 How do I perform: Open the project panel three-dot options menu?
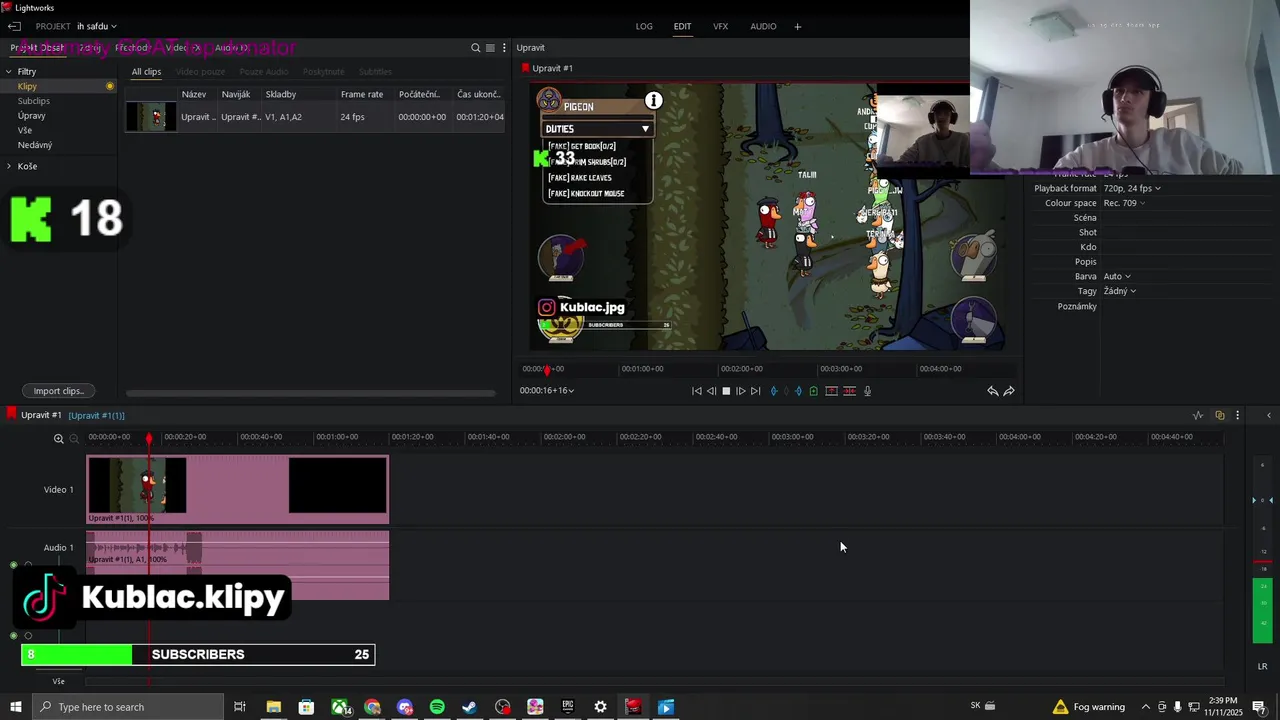pyautogui.click(x=504, y=48)
